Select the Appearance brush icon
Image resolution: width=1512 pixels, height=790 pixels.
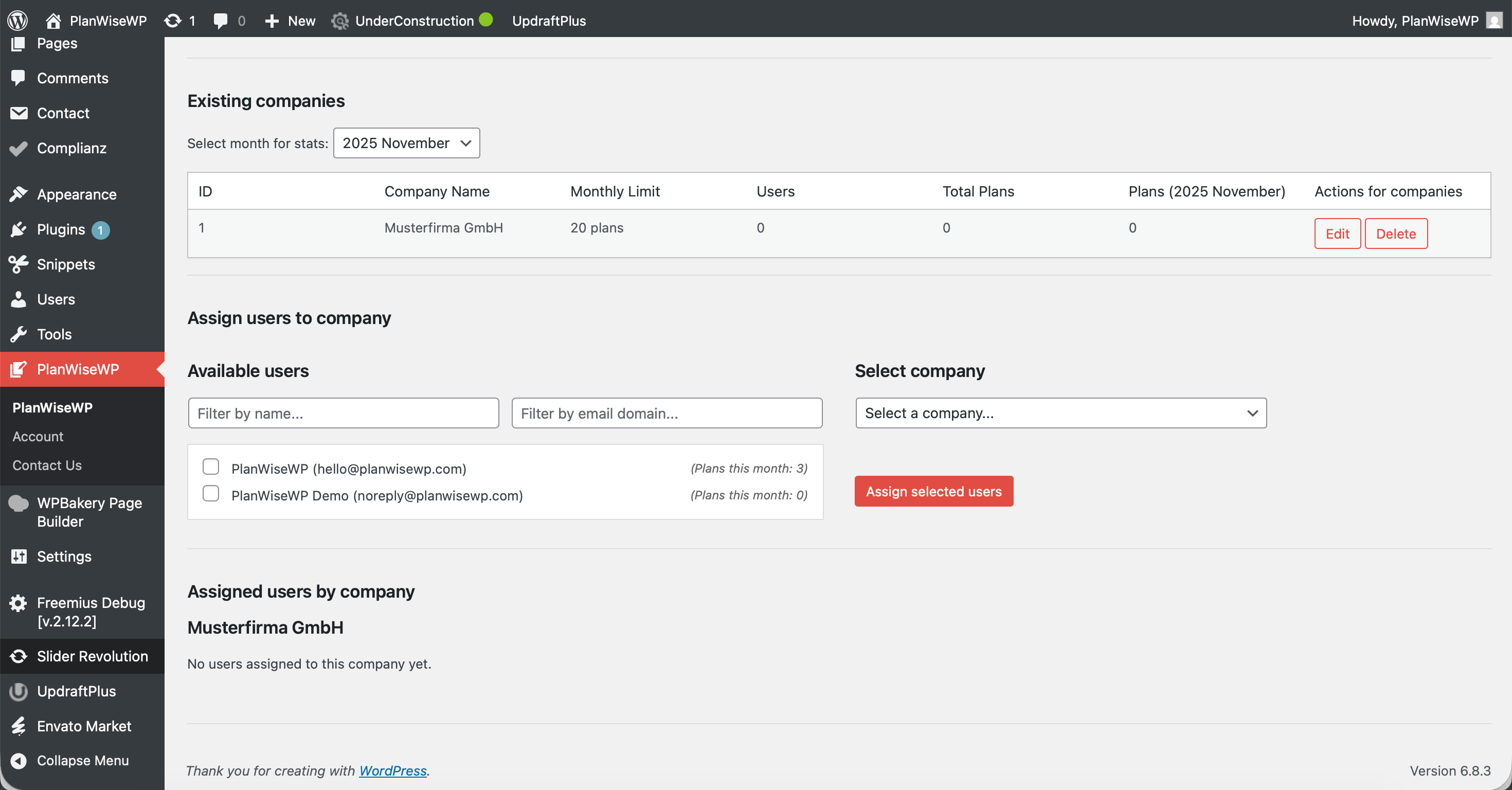[18, 194]
